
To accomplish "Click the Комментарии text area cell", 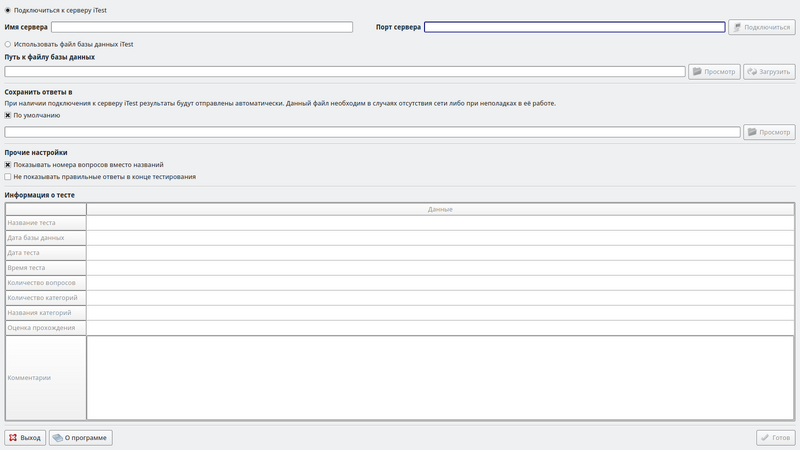I will (x=440, y=378).
